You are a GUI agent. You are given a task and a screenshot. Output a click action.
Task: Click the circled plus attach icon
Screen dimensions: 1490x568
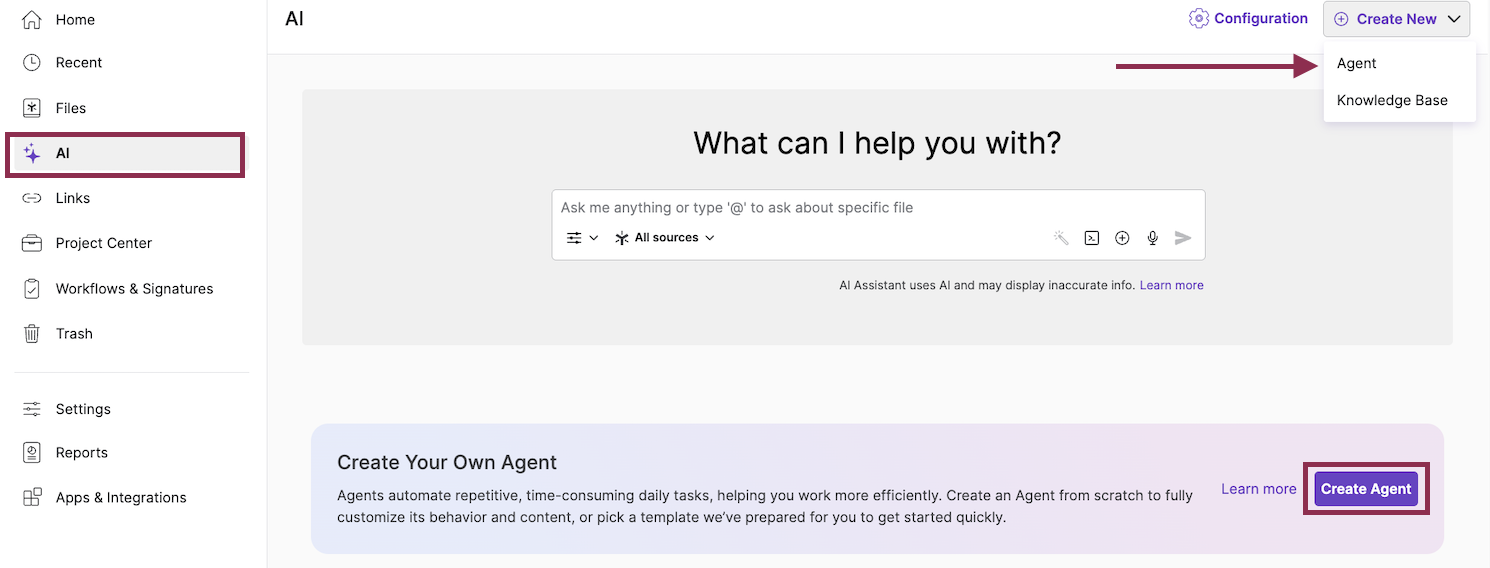coord(1122,238)
